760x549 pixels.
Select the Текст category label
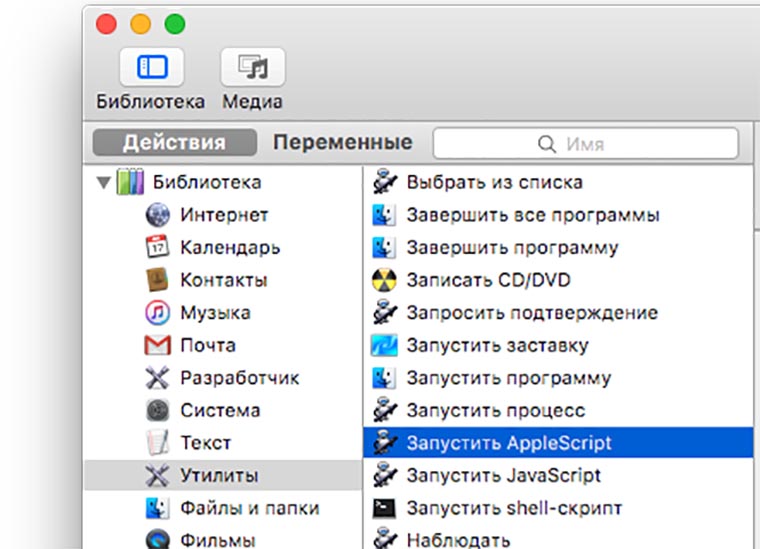206,443
